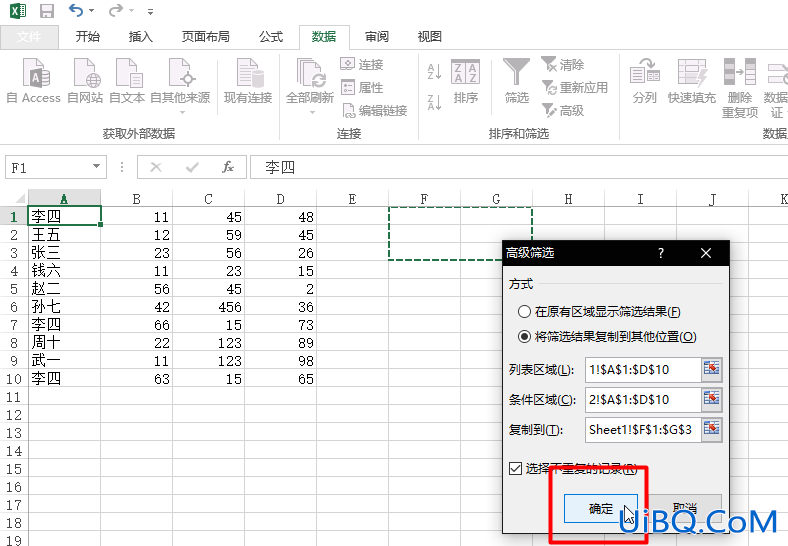
Task: Click 删除重复项 remove duplicates
Action: pyautogui.click(x=740, y=88)
